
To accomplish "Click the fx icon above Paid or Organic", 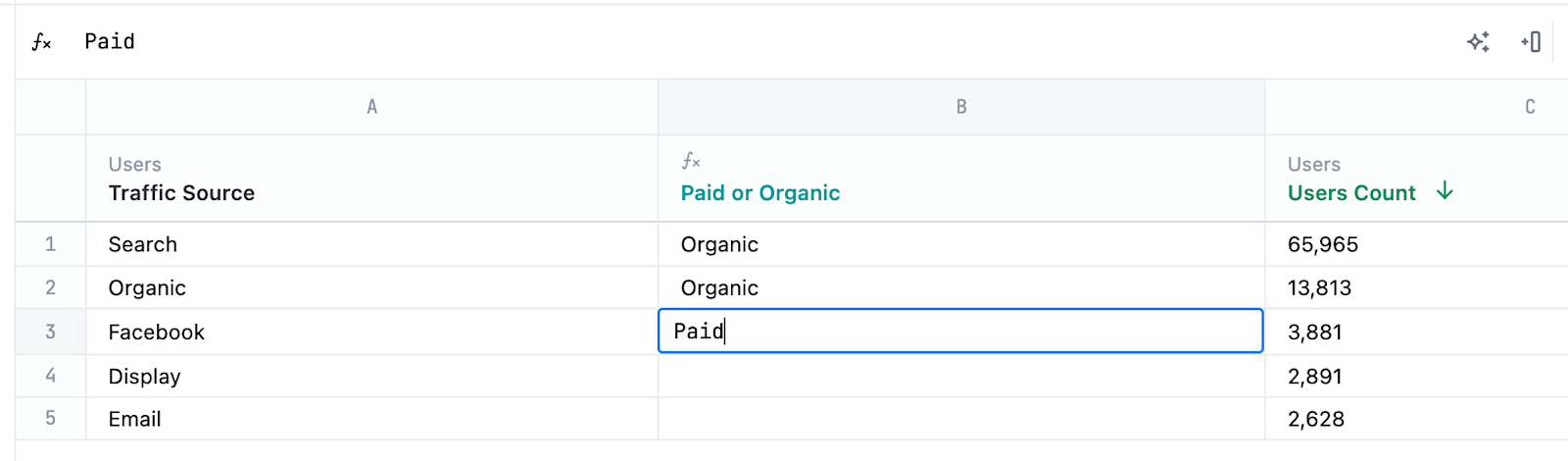I will 691,161.
